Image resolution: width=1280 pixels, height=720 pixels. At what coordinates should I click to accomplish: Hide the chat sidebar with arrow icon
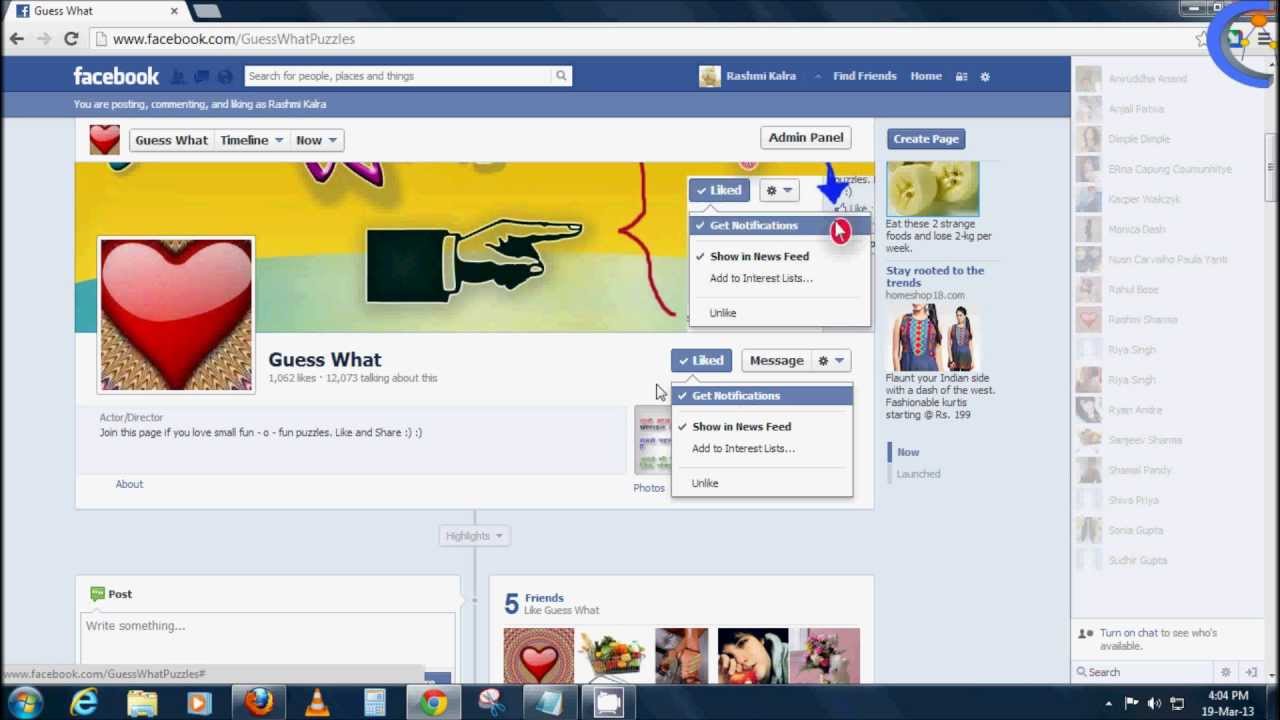[x=1251, y=672]
